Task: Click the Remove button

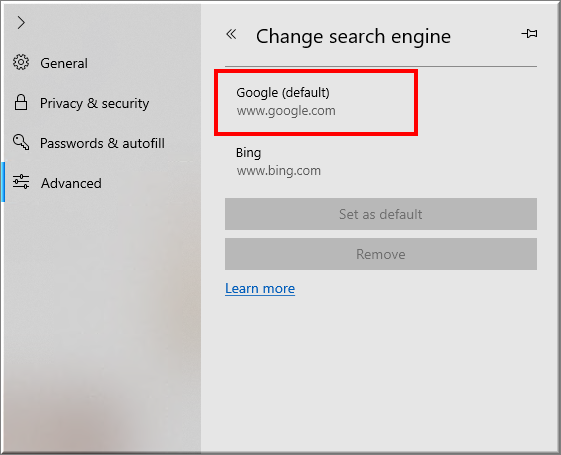Action: [x=381, y=254]
